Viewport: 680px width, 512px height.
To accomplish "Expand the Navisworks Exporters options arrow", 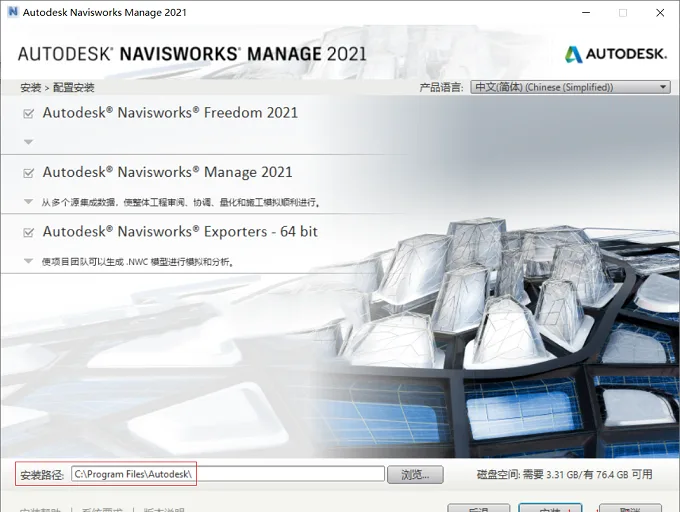I will tap(29, 261).
